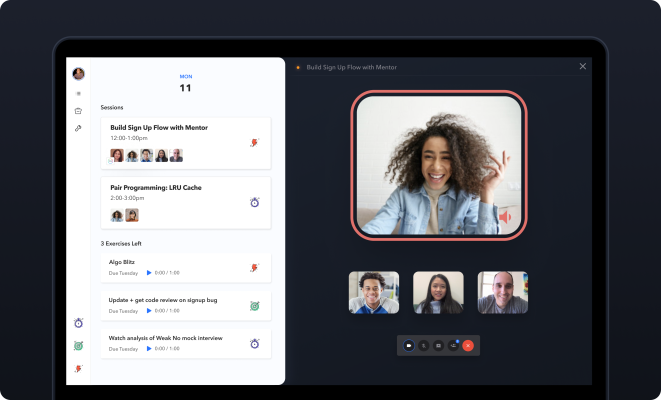Select the smiling man with curly hair thumbnail
This screenshot has height=400, width=661.
click(x=373, y=293)
